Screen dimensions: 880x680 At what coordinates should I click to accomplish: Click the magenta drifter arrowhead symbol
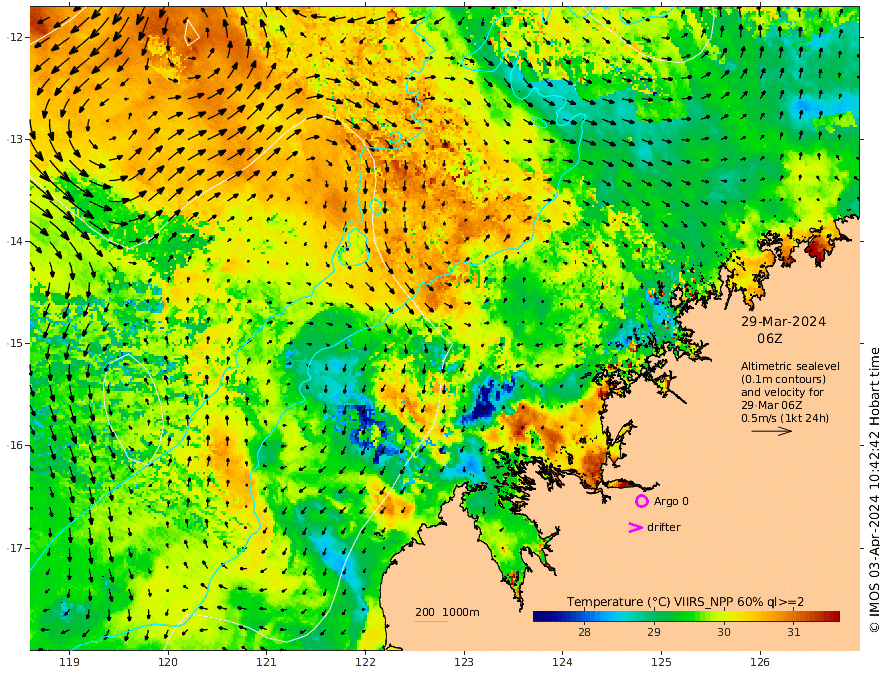point(635,527)
